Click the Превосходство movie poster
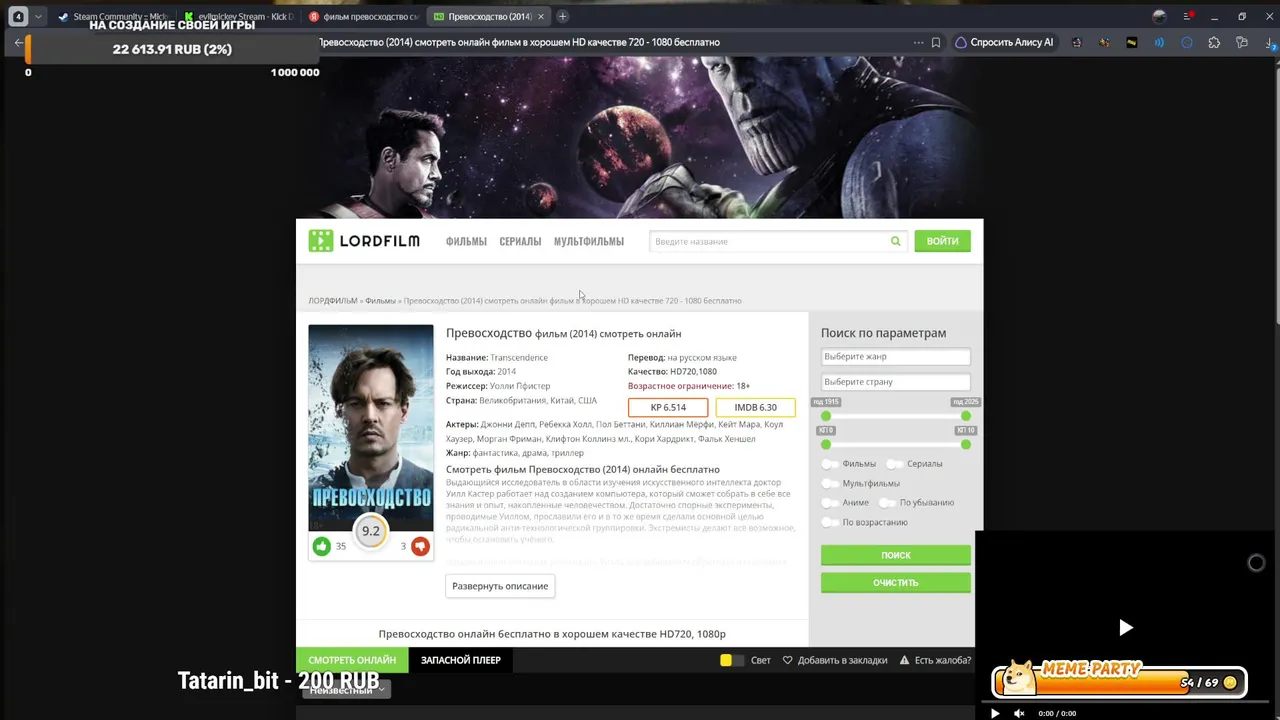The width and height of the screenshot is (1280, 720). tap(371, 428)
